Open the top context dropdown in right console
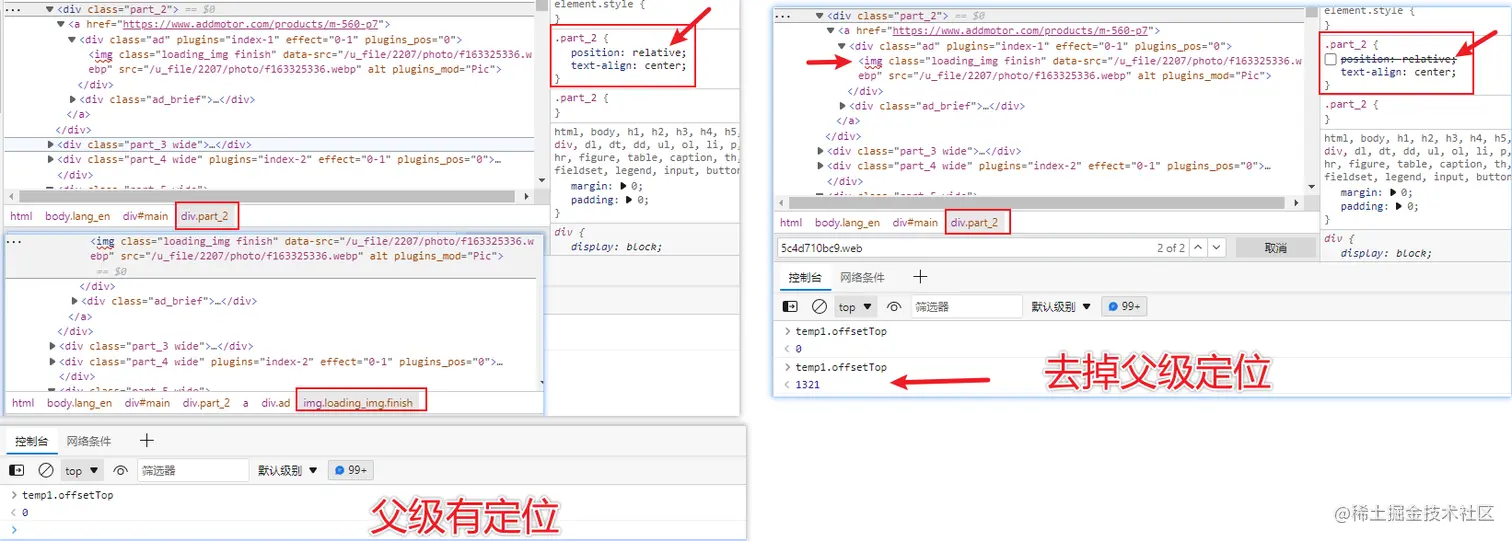The image size is (1512, 541). [856, 307]
